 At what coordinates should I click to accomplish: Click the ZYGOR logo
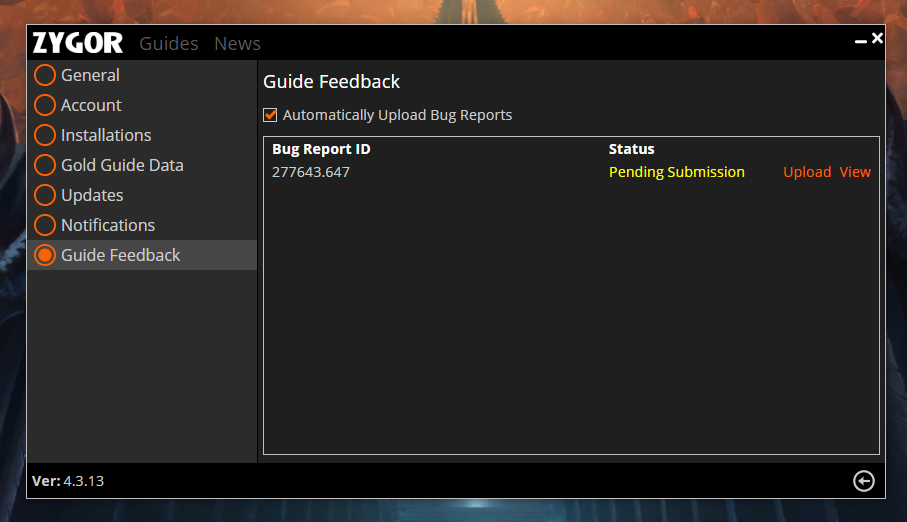pos(78,43)
